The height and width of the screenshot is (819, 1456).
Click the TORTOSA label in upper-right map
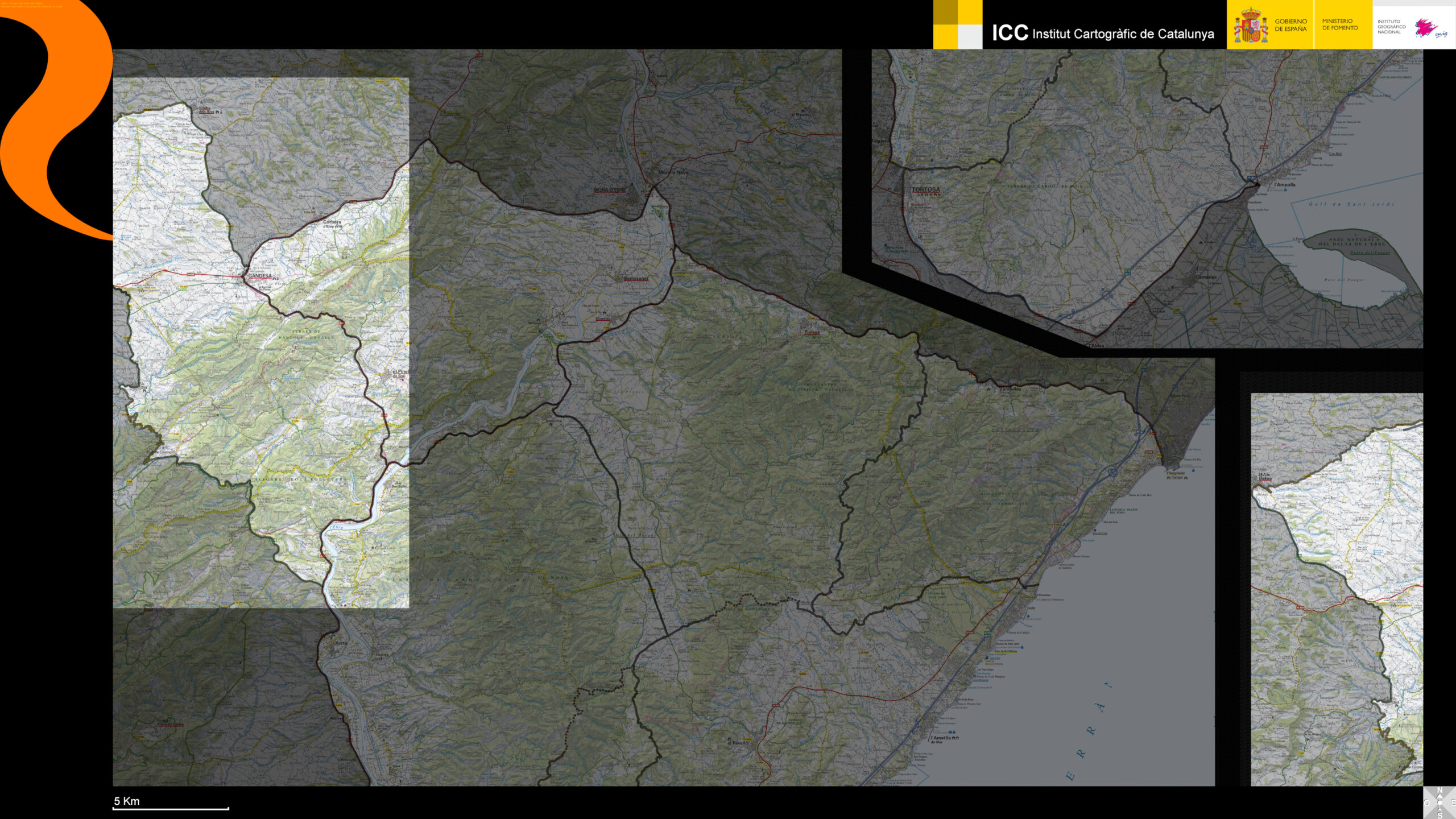pyautogui.click(x=925, y=189)
